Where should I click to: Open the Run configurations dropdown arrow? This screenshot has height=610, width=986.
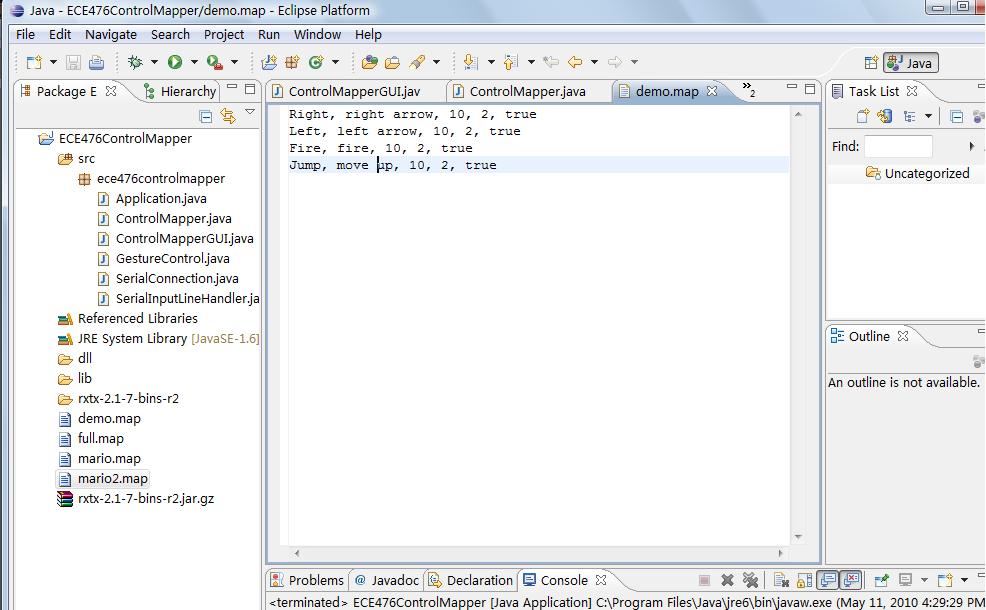194,62
